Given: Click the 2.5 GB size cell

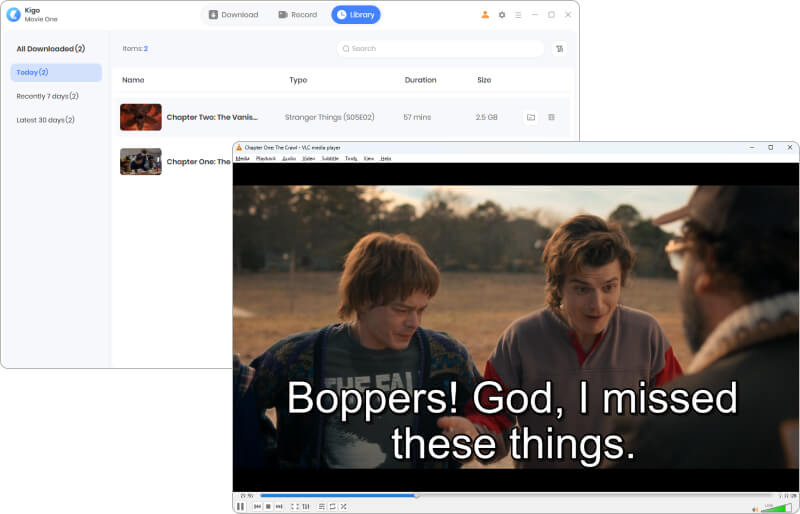Looking at the screenshot, I should click(x=486, y=117).
